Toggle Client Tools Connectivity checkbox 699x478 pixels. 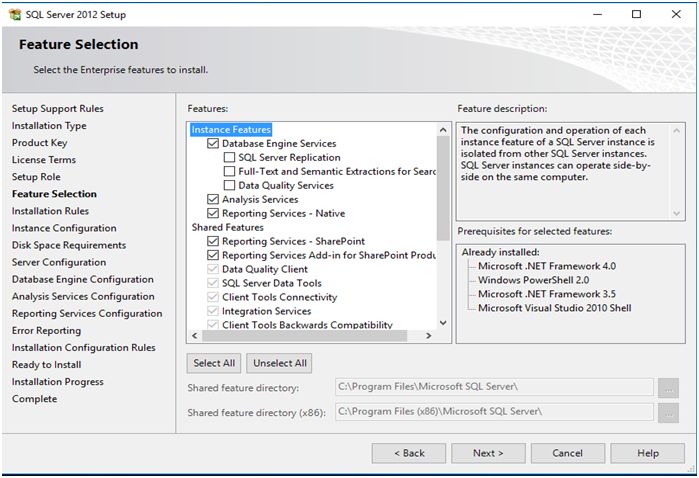(213, 297)
